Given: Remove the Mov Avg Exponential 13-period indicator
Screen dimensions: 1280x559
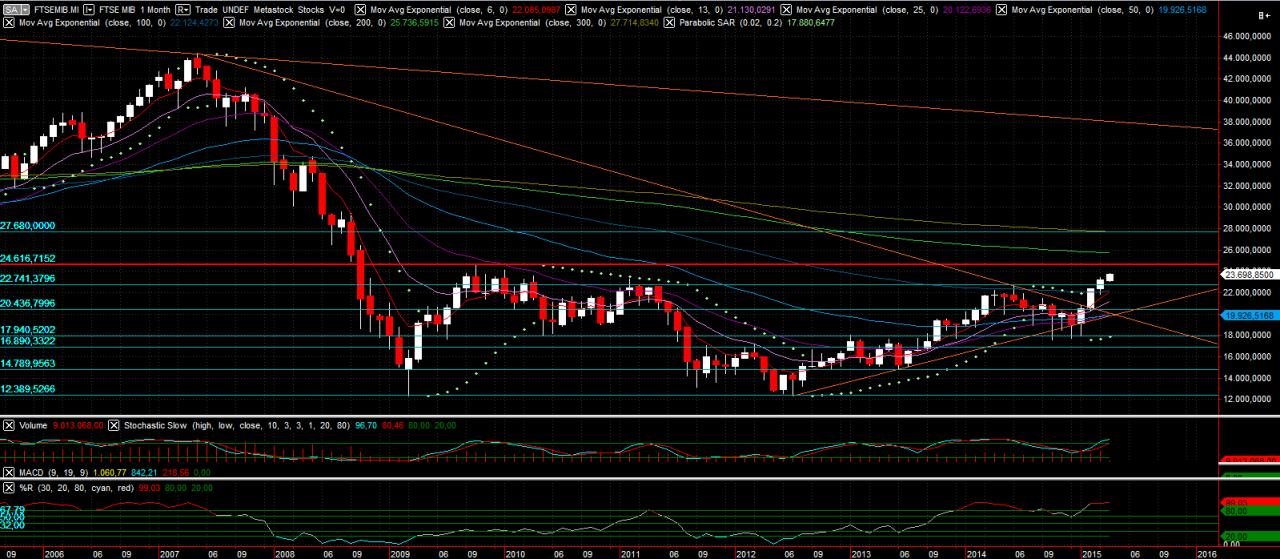Looking at the screenshot, I should [570, 9].
